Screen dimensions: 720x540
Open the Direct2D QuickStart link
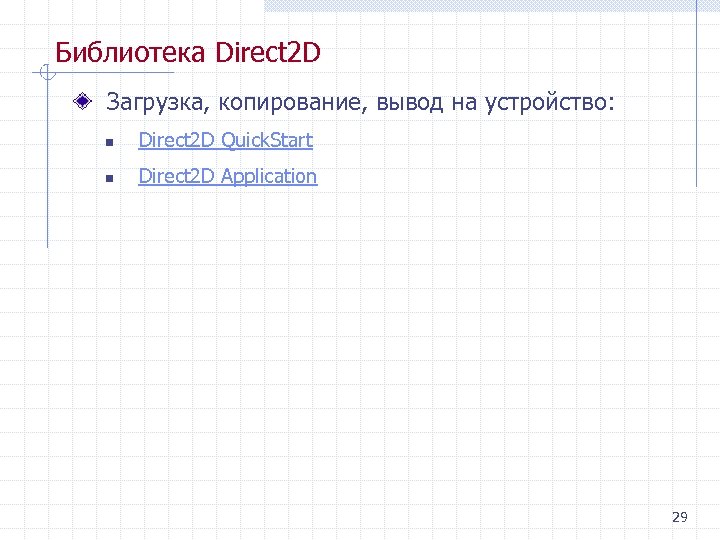225,140
